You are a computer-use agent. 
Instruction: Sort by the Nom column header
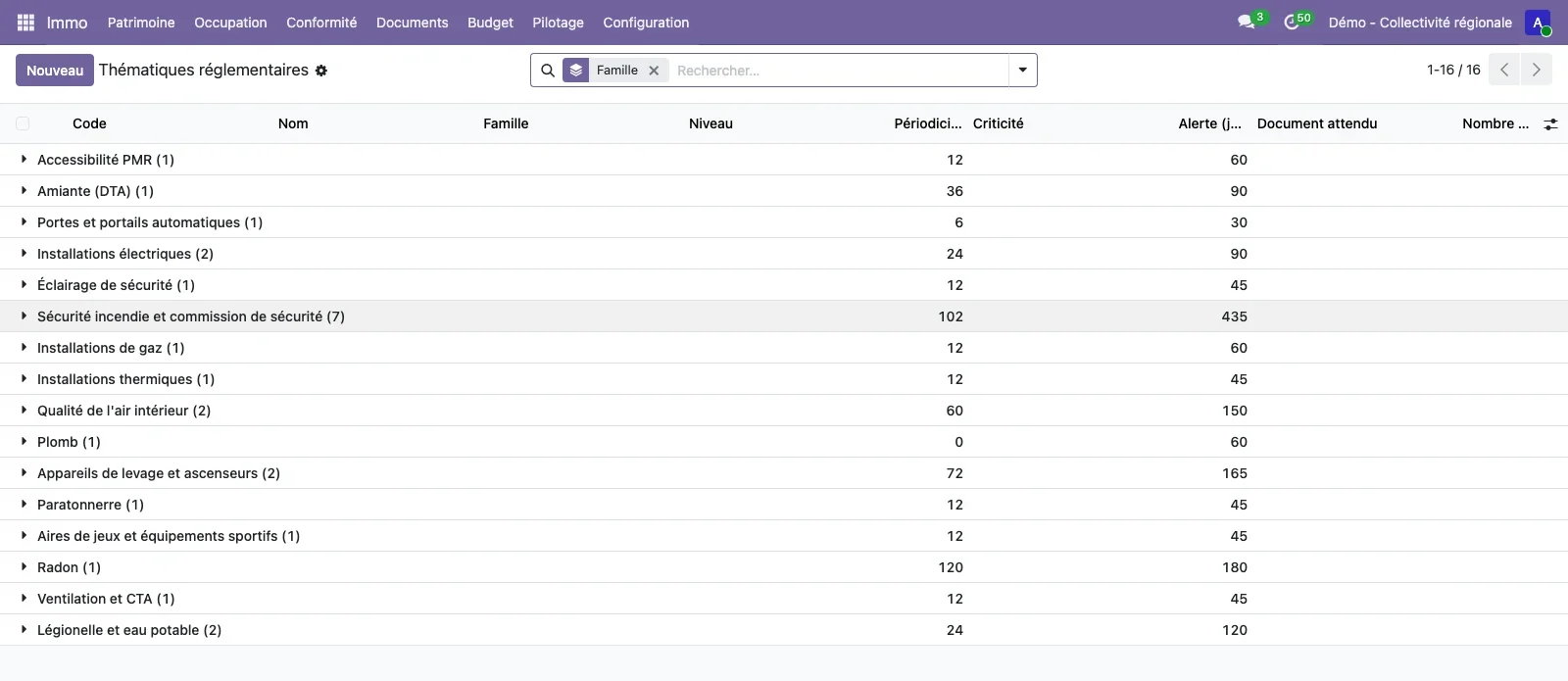(x=293, y=123)
